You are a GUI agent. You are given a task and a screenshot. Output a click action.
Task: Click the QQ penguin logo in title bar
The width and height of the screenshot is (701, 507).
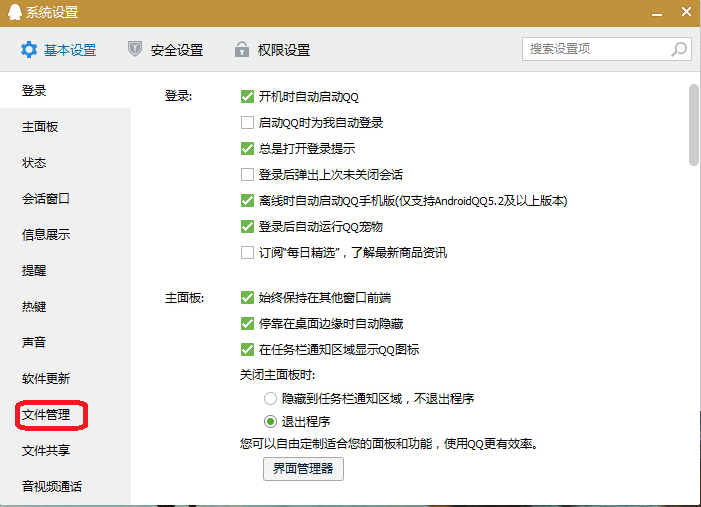[15, 12]
